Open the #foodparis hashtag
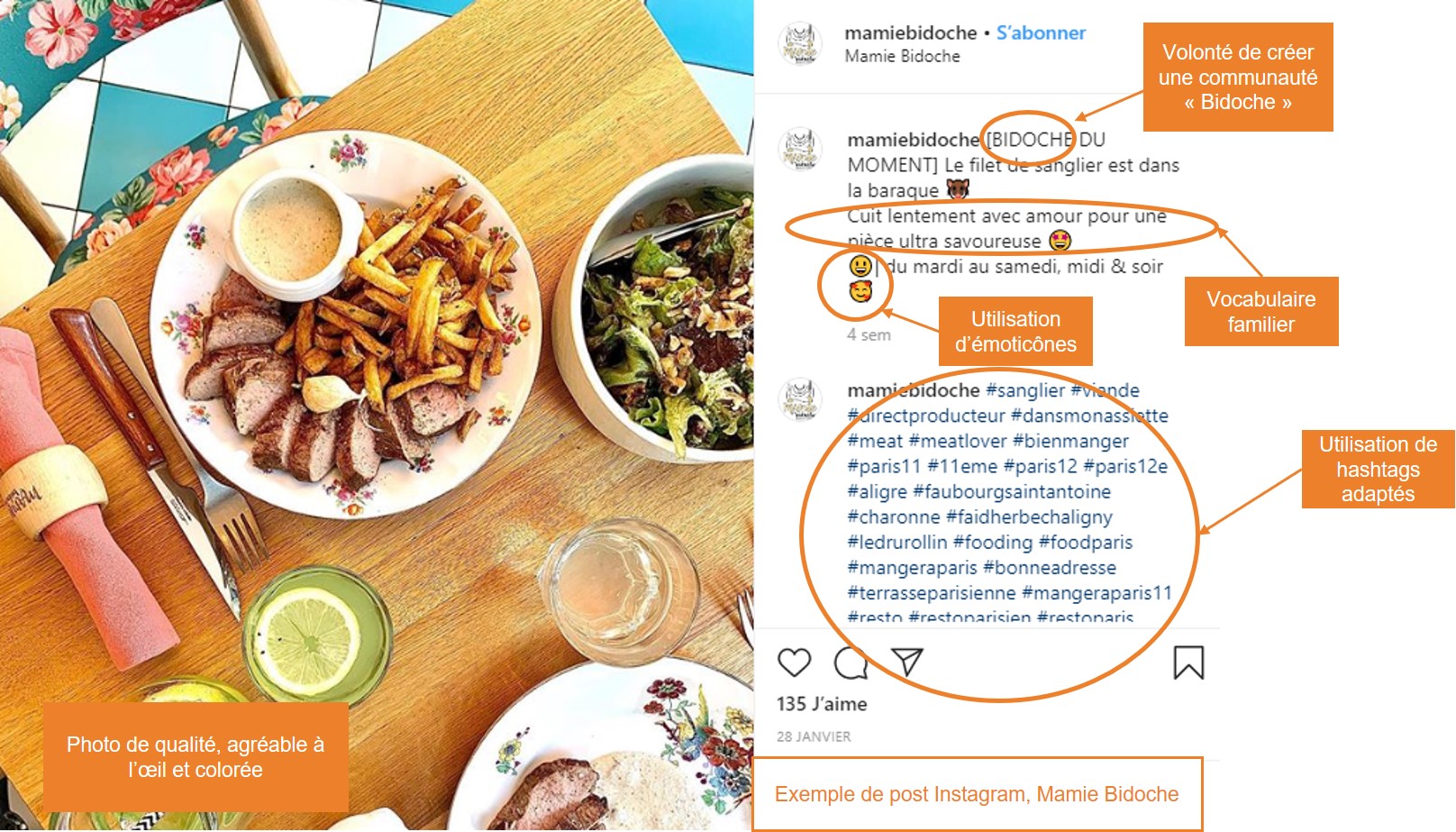Viewport: 1456px width, 832px height. pos(1086,543)
